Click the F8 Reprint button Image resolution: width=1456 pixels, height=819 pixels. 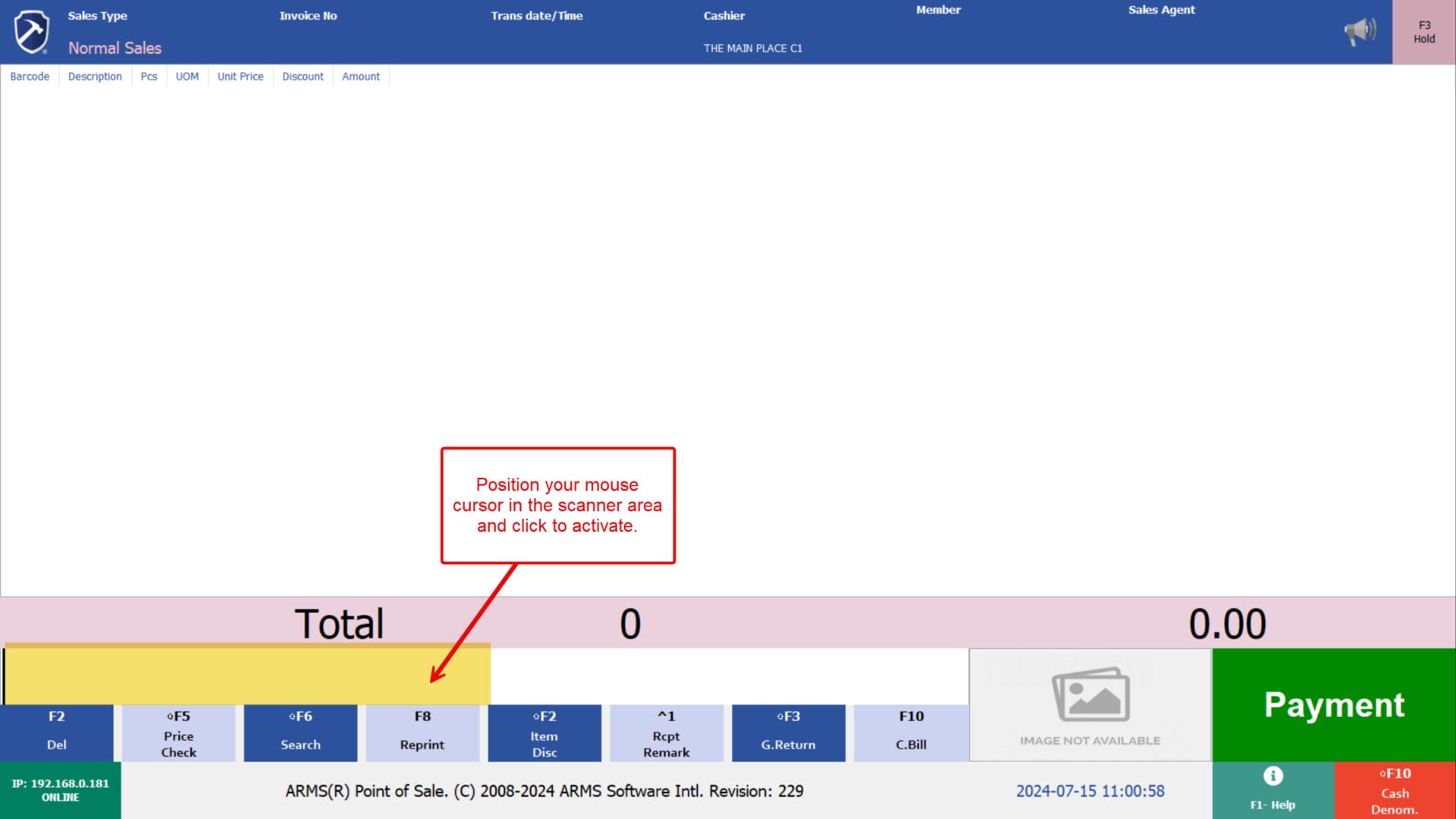click(x=422, y=733)
